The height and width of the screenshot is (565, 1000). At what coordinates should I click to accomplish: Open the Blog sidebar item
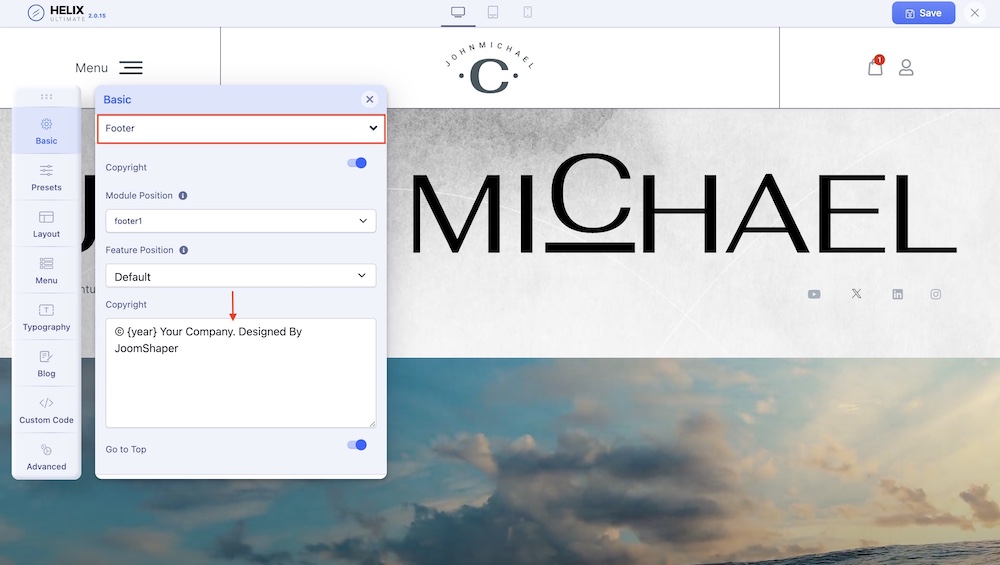tap(46, 364)
